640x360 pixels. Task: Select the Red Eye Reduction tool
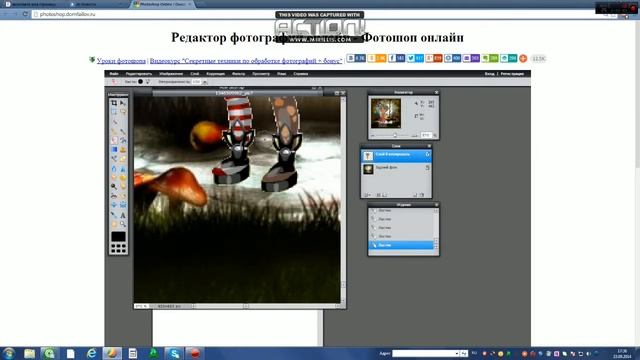coord(114,196)
